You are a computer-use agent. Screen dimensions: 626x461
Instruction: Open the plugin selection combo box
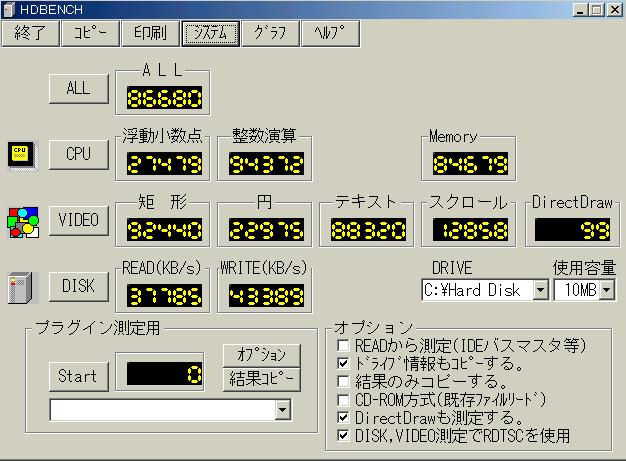[x=282, y=410]
